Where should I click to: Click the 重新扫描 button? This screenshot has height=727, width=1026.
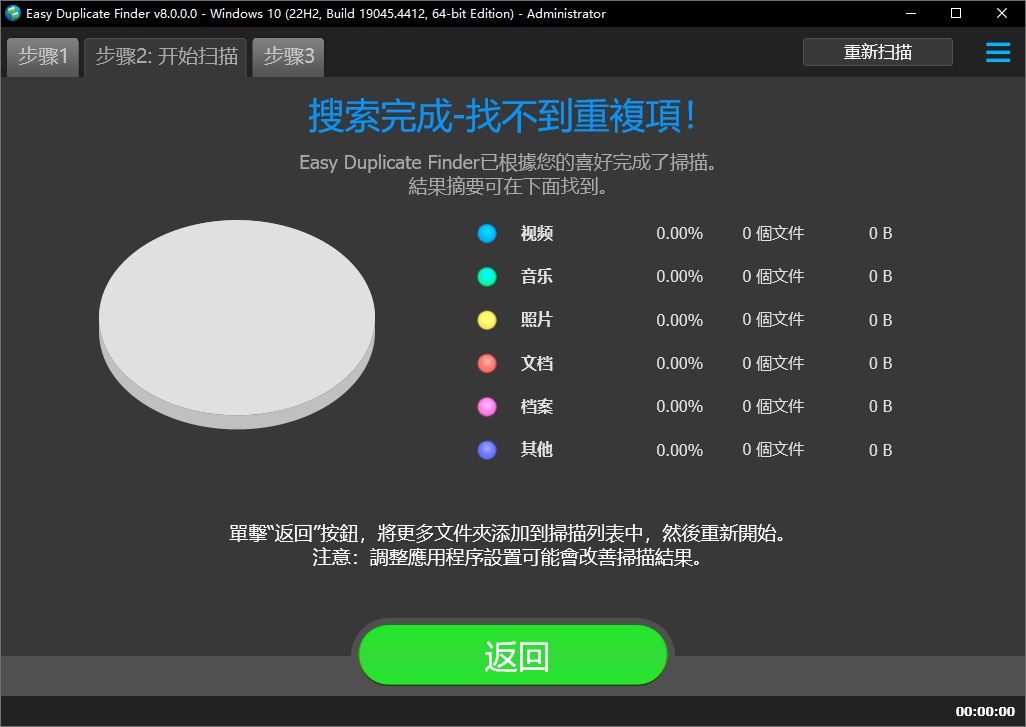coord(877,52)
